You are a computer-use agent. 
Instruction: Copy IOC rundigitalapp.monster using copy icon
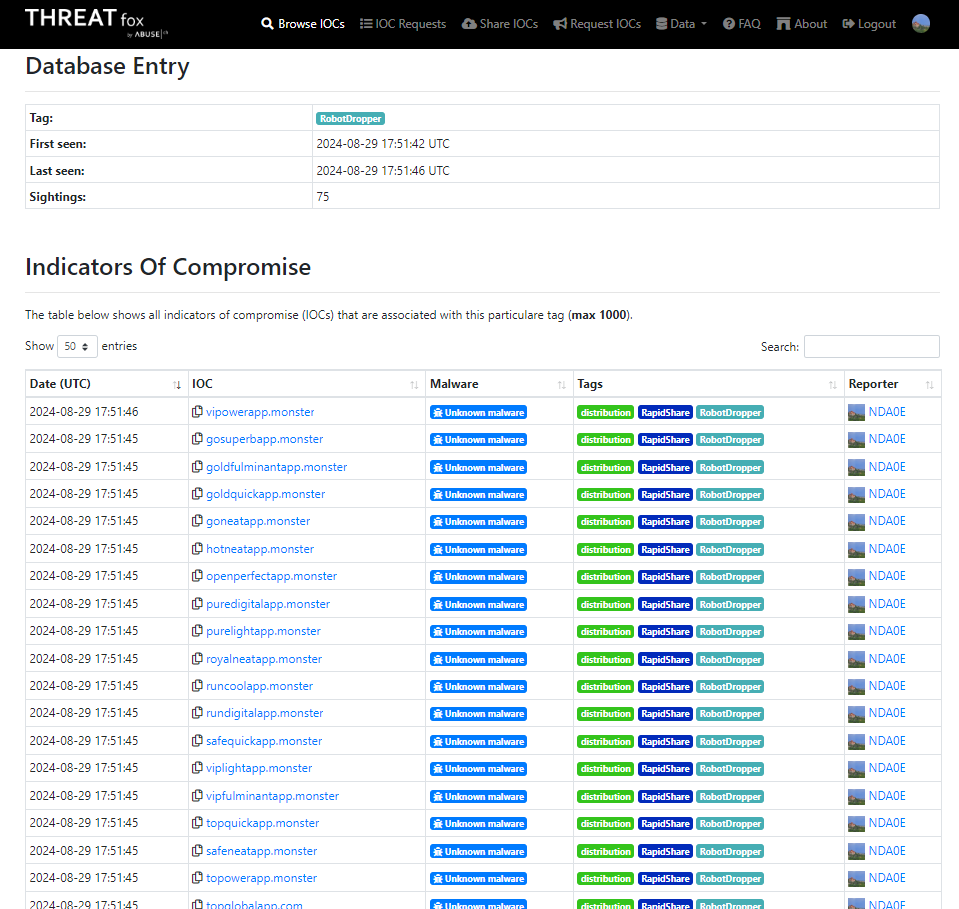pyautogui.click(x=197, y=713)
